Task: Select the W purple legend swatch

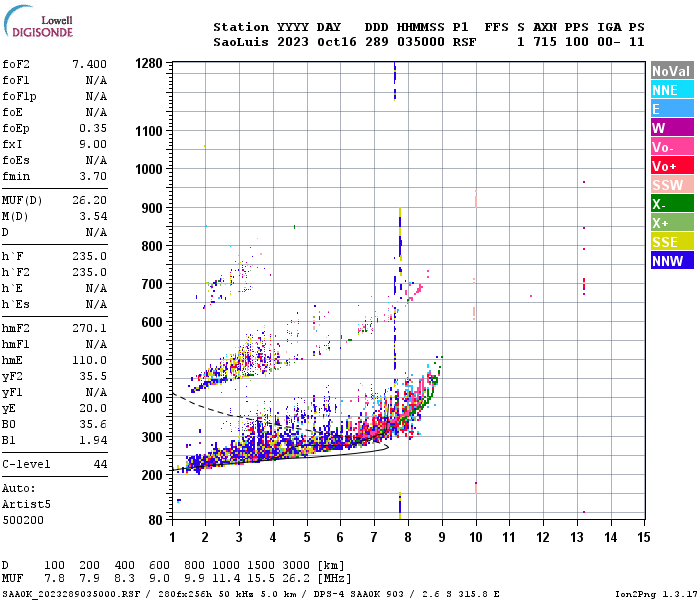Action: click(672, 128)
